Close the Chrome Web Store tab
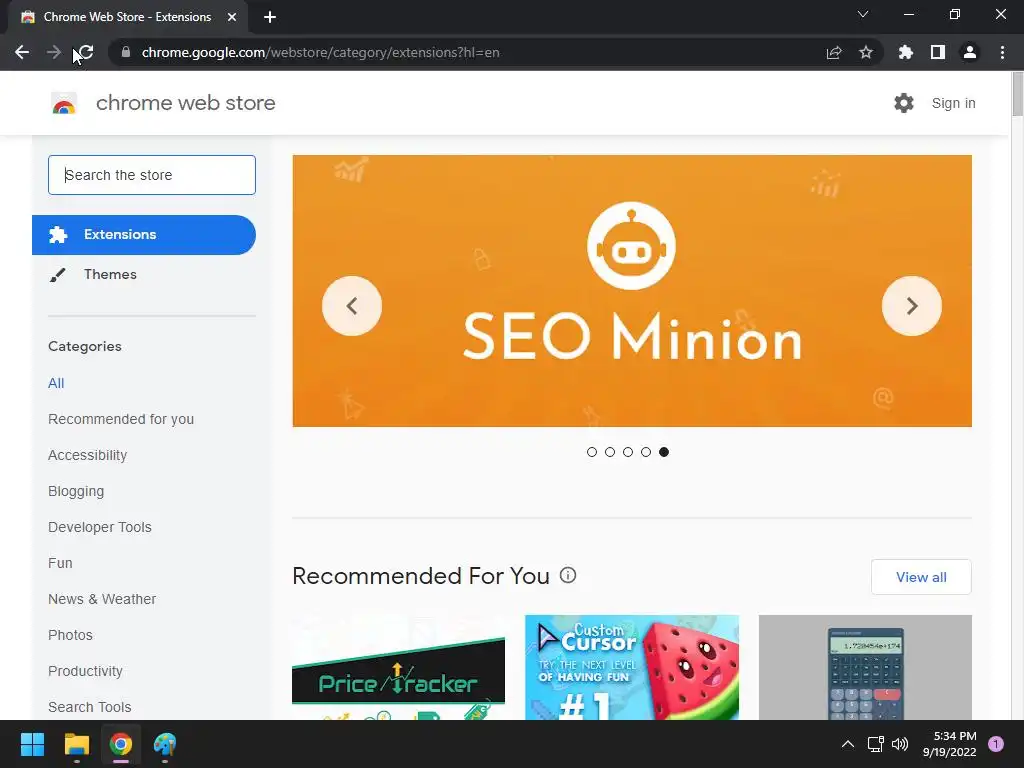This screenshot has height=768, width=1024. [232, 17]
